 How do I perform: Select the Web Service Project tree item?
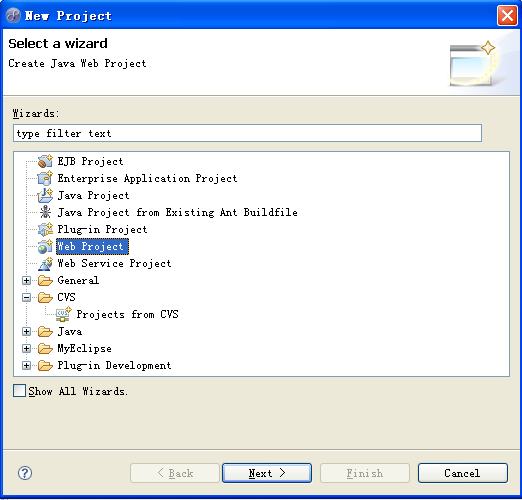pos(114,263)
